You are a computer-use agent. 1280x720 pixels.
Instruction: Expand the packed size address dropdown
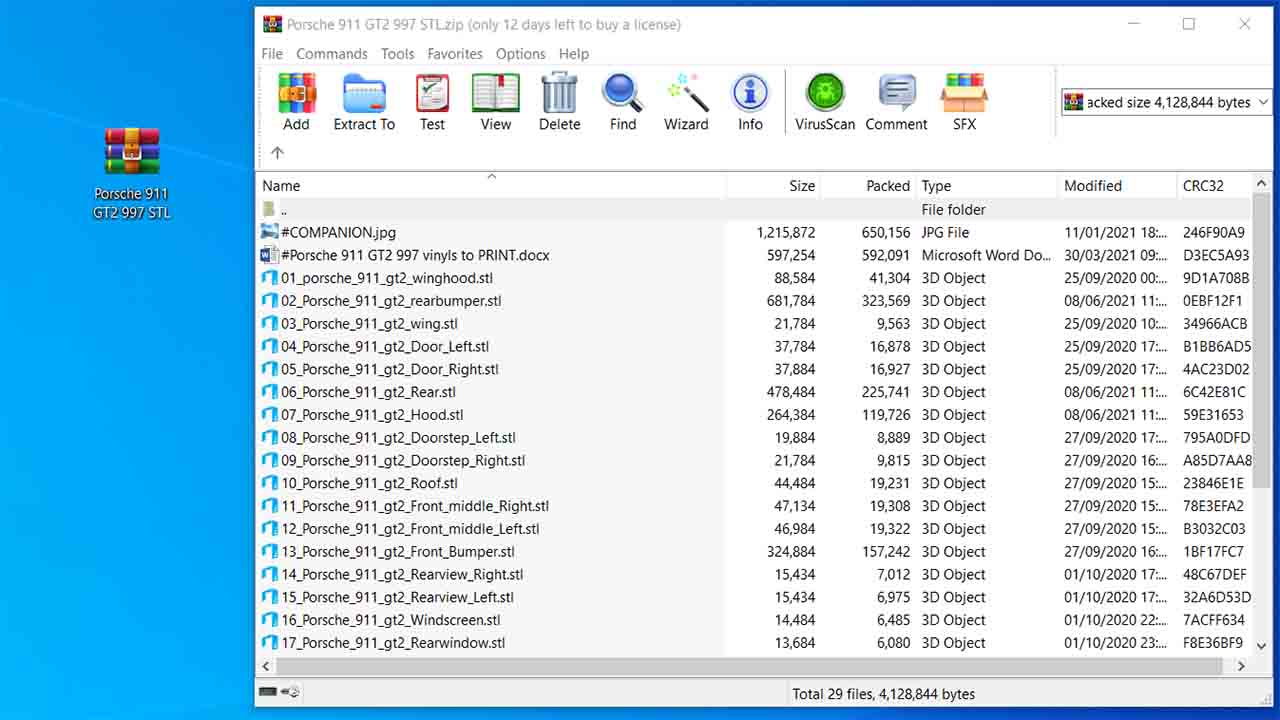tap(1263, 102)
